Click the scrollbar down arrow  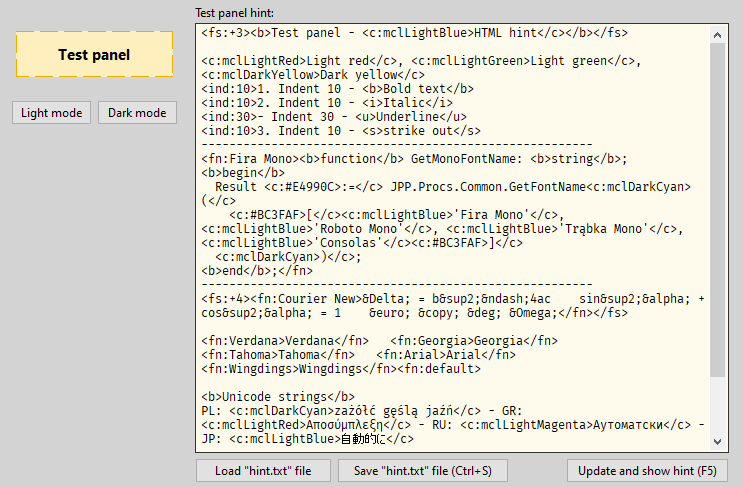pyautogui.click(x=717, y=442)
